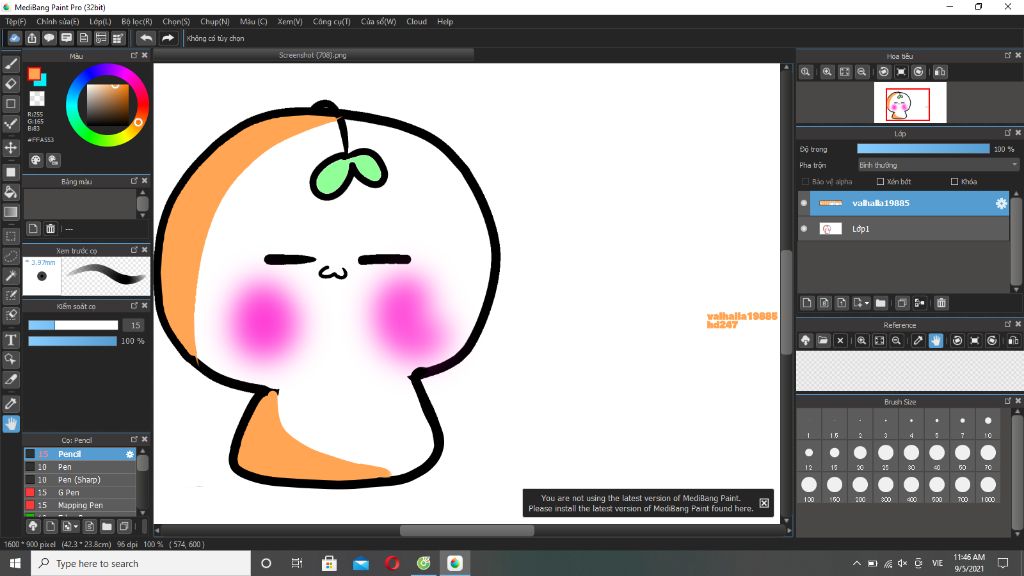Close the update notification message
This screenshot has width=1024, height=576.
point(764,503)
